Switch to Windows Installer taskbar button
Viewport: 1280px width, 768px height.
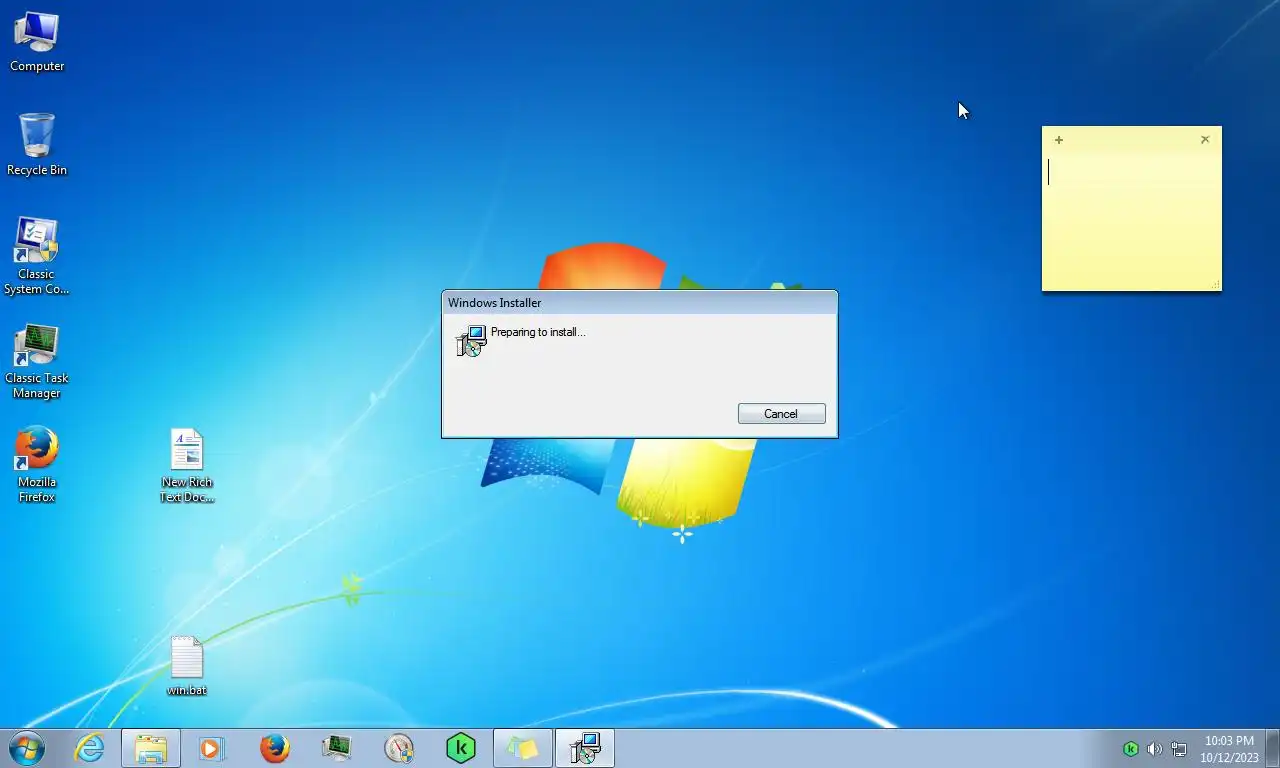tap(585, 748)
